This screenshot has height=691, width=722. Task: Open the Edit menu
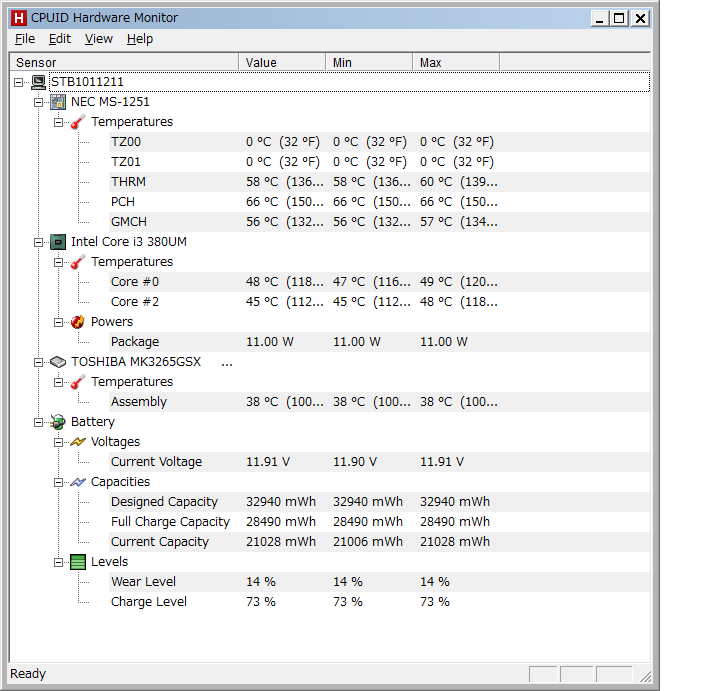point(60,39)
